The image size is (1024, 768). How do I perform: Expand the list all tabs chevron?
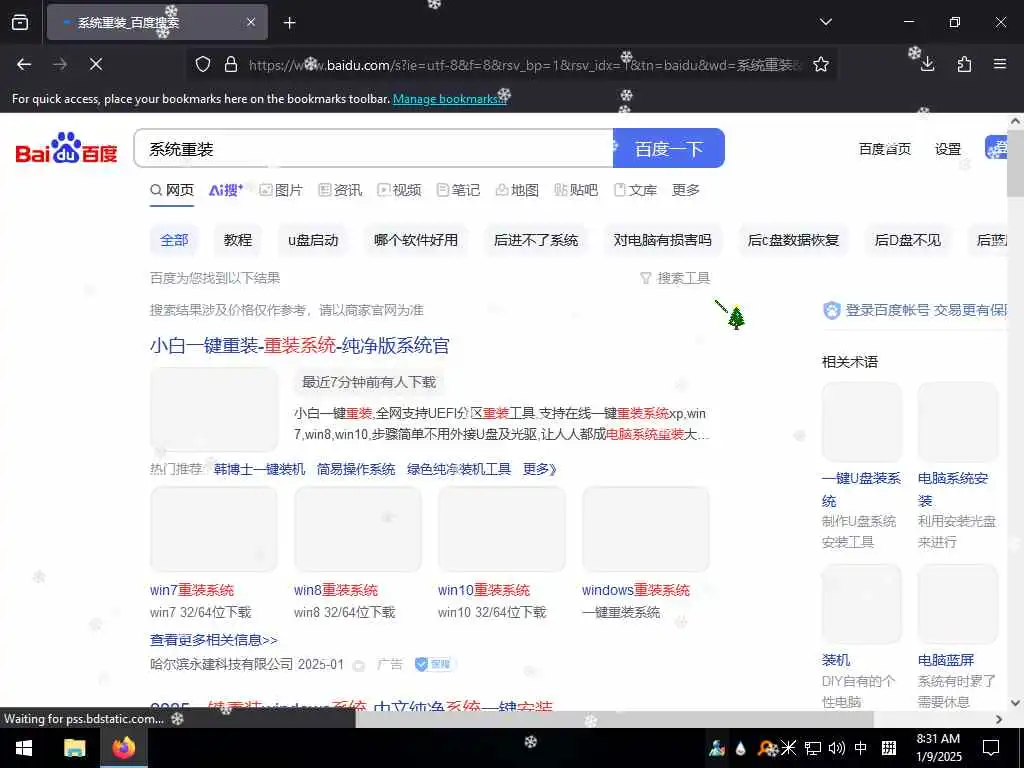(x=825, y=22)
